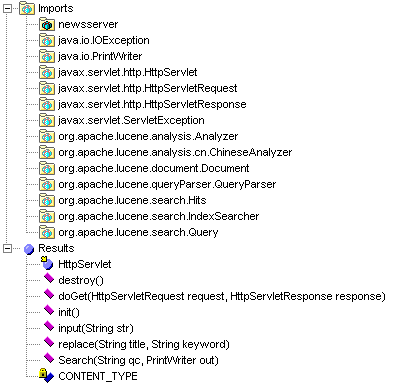Collapse the Results tree node
Image resolution: width=393 pixels, height=386 pixels.
point(7,248)
